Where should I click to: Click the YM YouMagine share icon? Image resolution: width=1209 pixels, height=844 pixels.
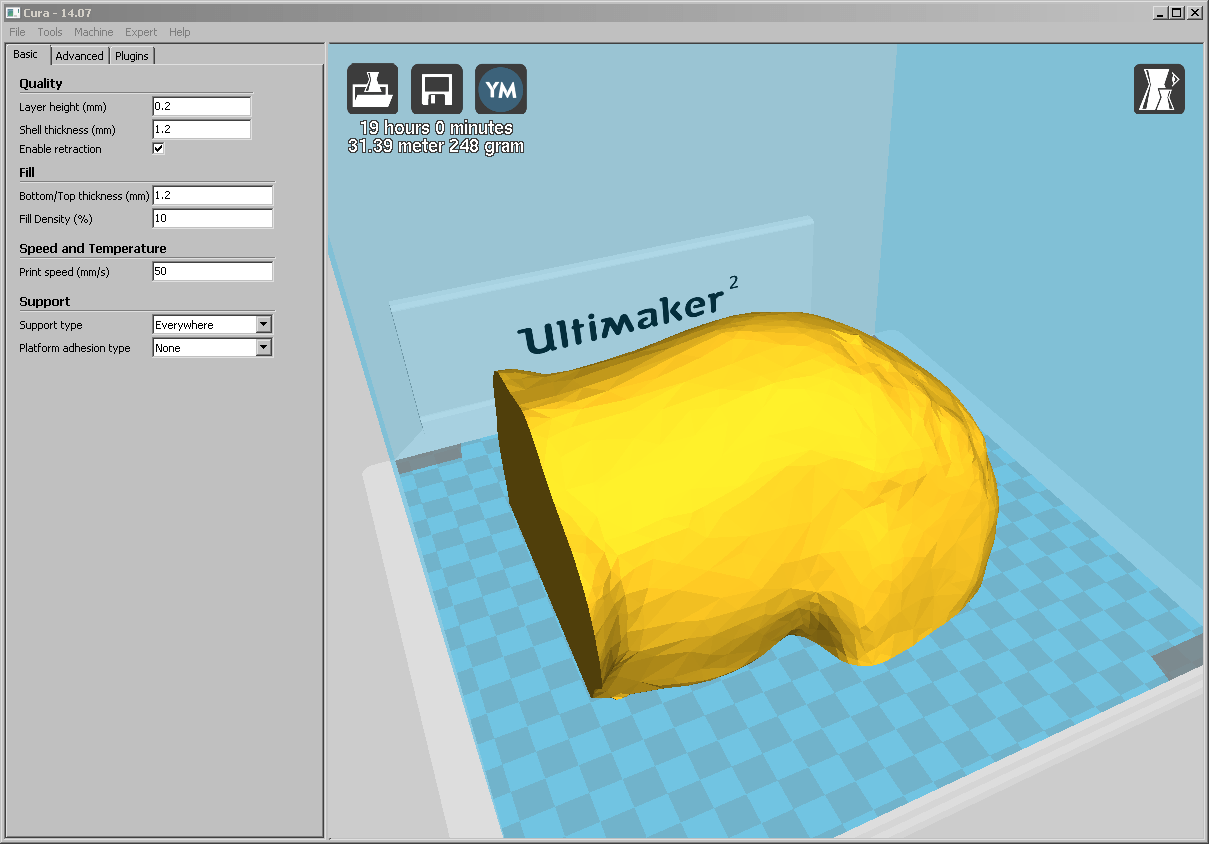pyautogui.click(x=500, y=89)
